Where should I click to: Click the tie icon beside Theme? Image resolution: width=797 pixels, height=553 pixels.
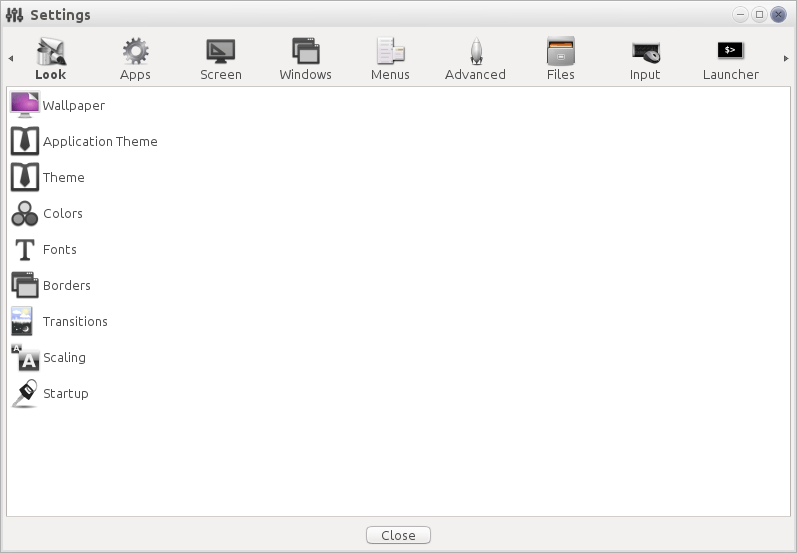(x=24, y=177)
